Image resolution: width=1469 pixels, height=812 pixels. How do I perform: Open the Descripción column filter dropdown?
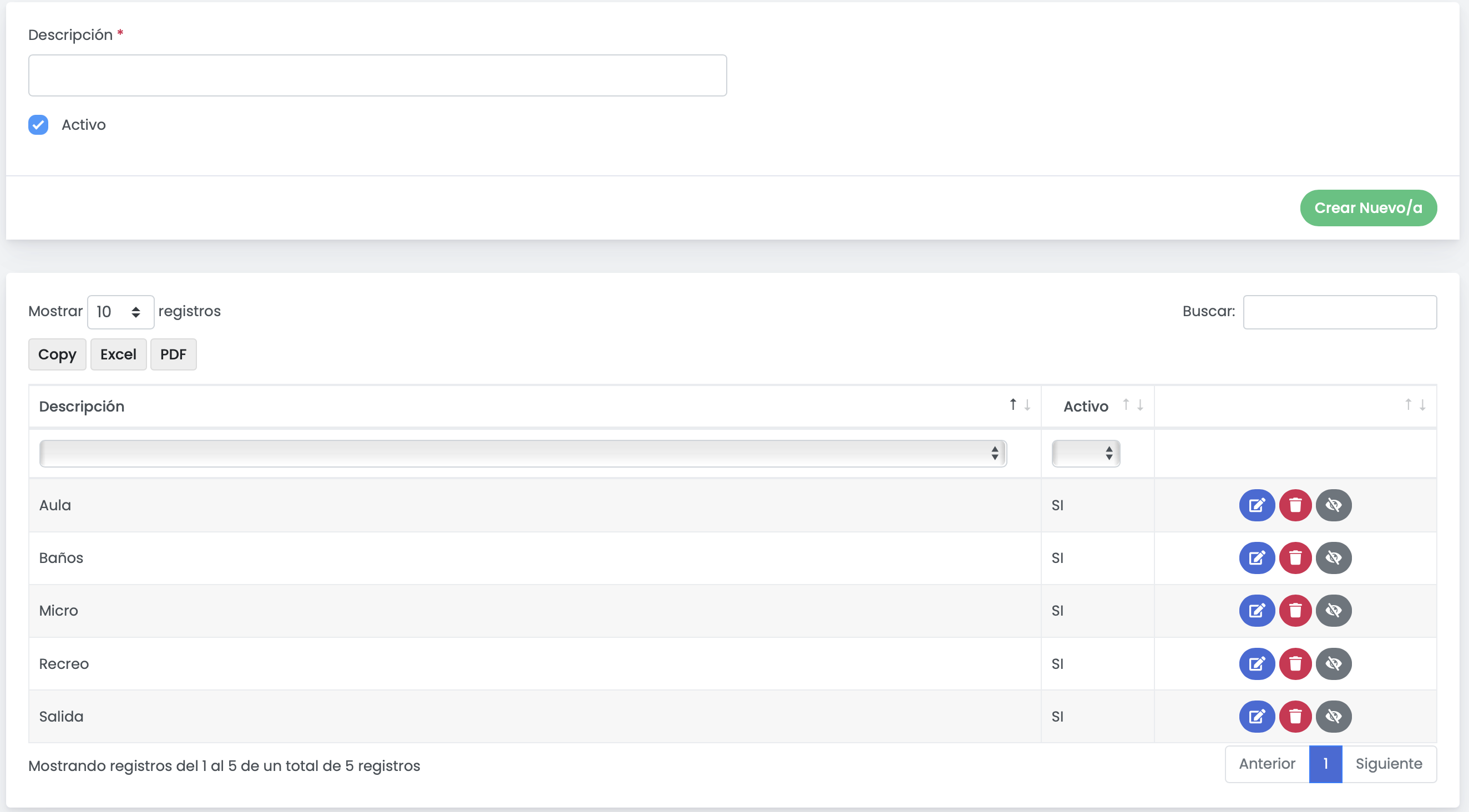click(x=523, y=453)
